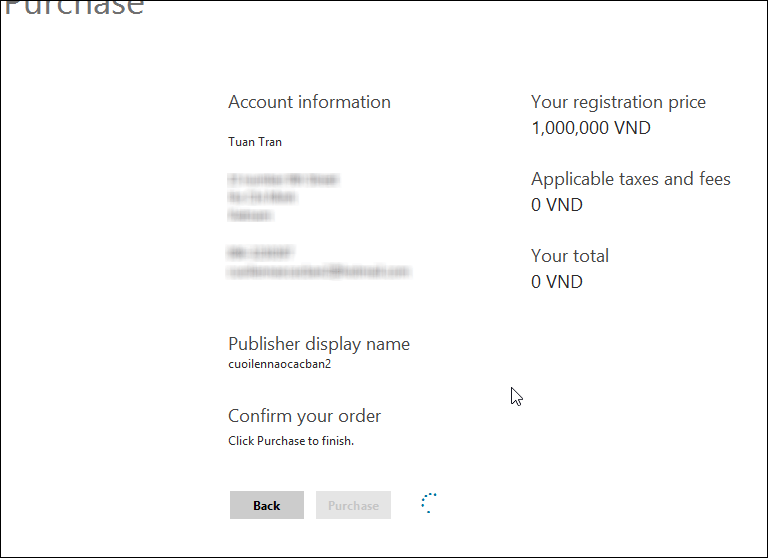Click the publisher name cuoilennaocacban2
This screenshot has height=558, width=768.
point(279,364)
